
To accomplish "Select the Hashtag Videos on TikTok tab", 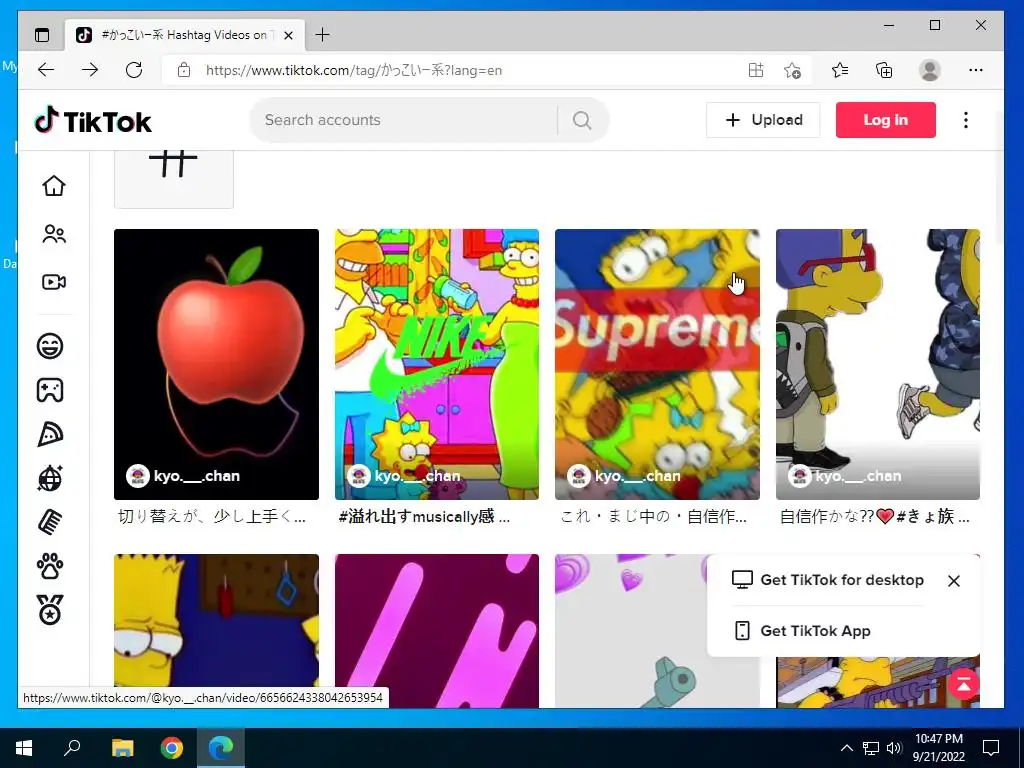I will point(184,35).
